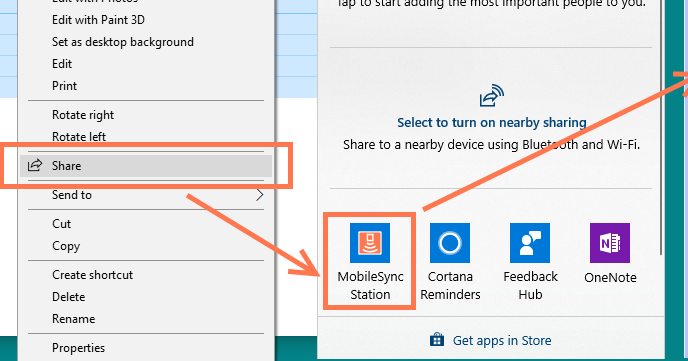Image resolution: width=688 pixels, height=361 pixels.
Task: Select Share in the context menu
Action: (146, 166)
